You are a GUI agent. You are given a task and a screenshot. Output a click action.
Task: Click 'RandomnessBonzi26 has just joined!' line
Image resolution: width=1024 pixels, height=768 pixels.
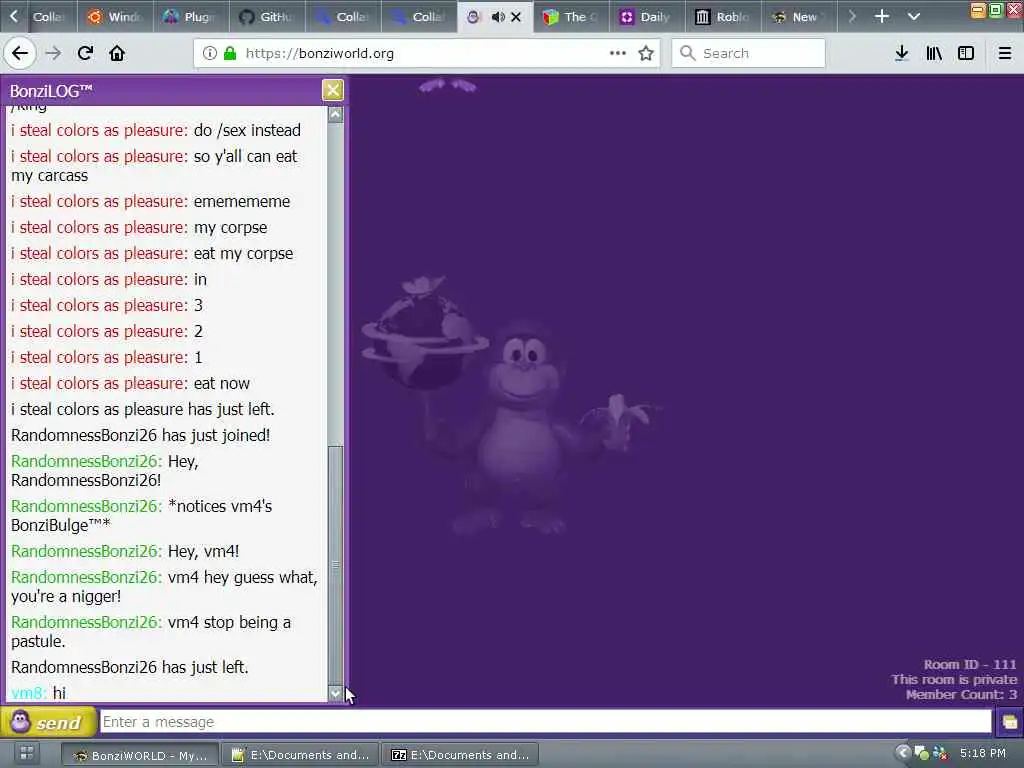point(140,435)
